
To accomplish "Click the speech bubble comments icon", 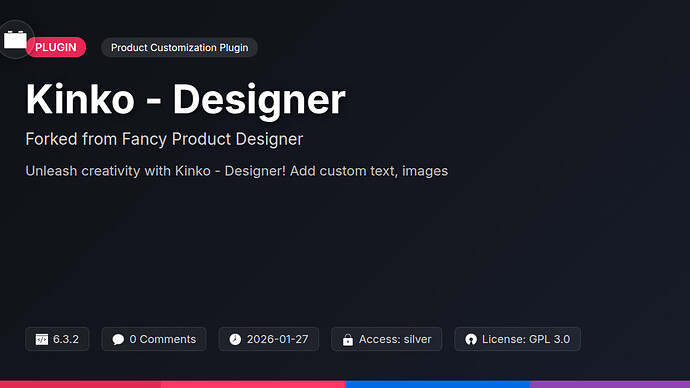I will click(118, 339).
